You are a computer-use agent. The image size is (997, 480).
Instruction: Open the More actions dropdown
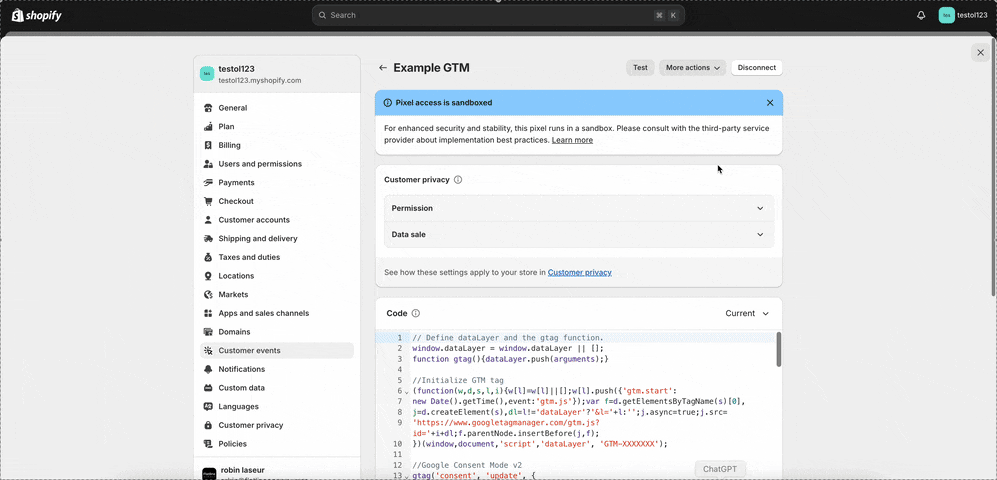[692, 67]
